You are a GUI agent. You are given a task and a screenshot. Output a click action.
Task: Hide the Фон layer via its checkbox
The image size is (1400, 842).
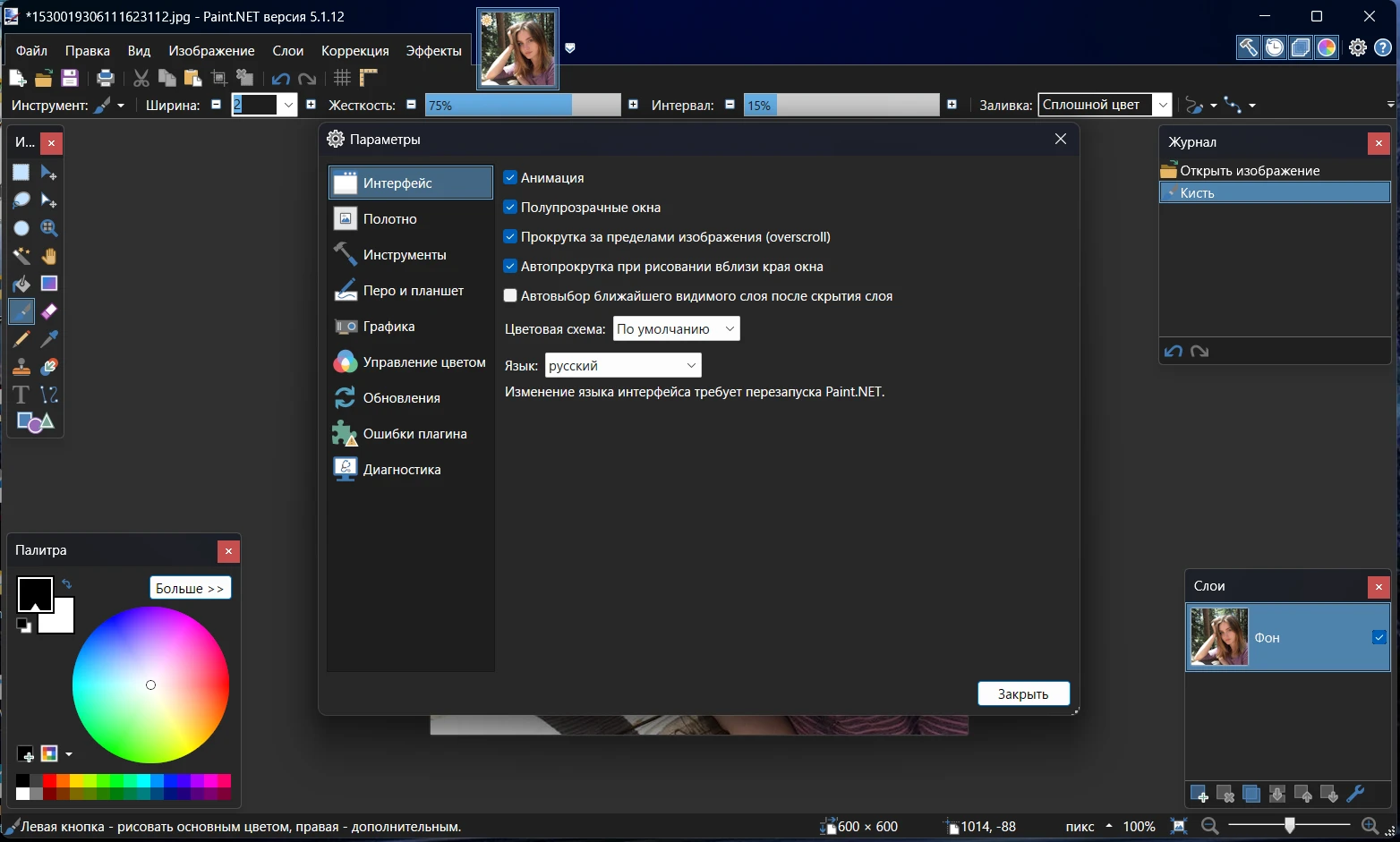coord(1379,637)
